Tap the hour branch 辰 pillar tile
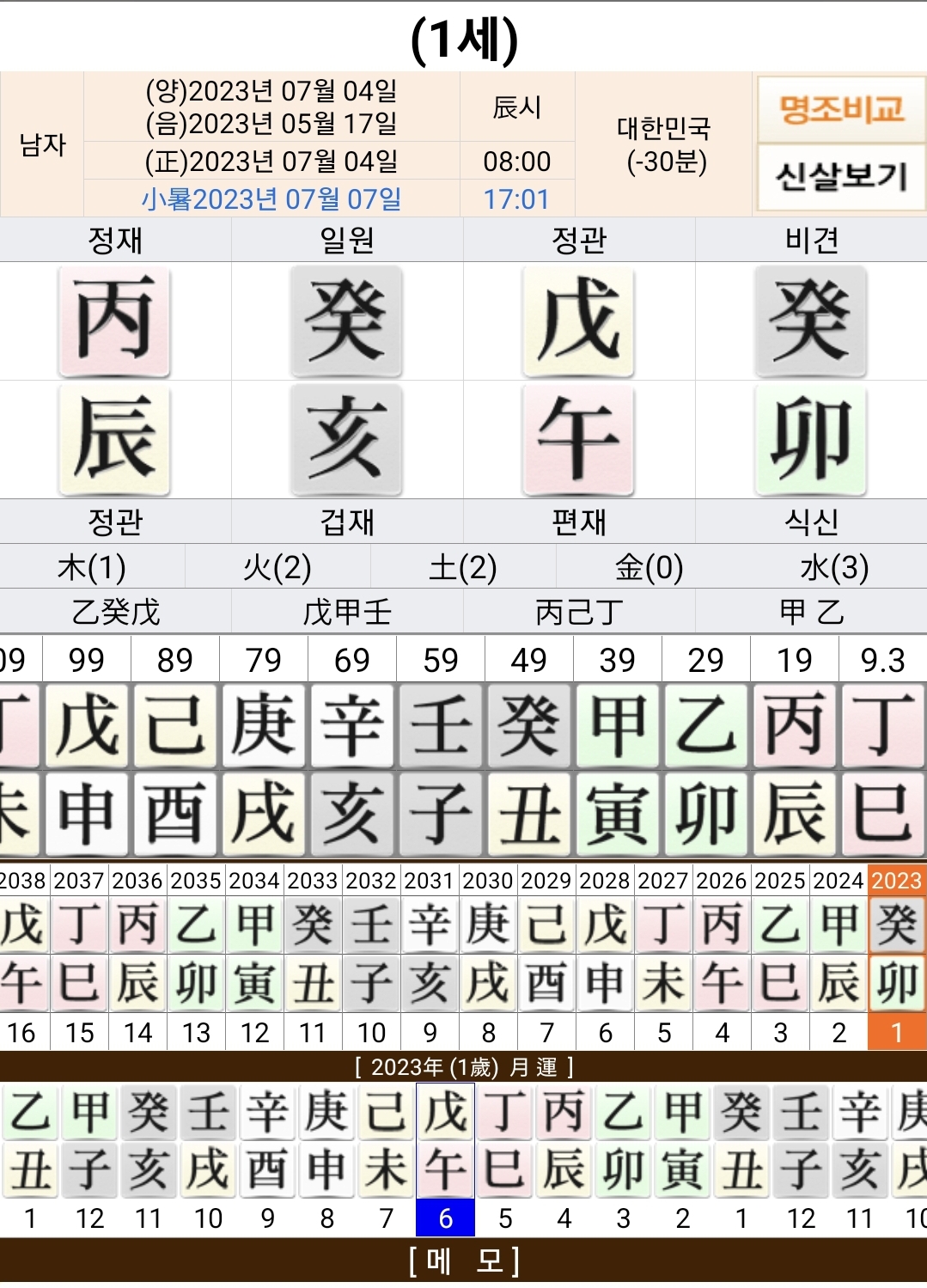 [114, 439]
